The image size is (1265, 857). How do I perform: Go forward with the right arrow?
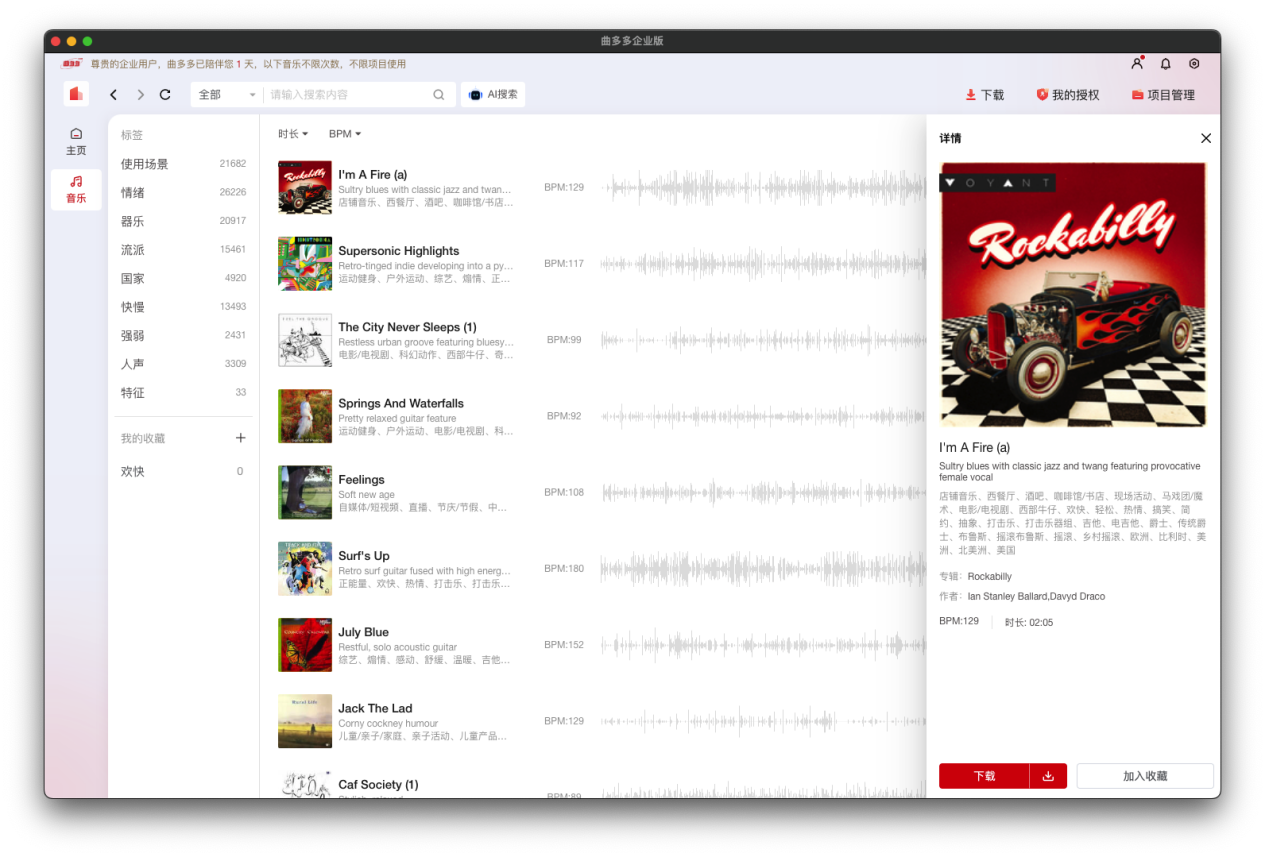pyautogui.click(x=140, y=95)
